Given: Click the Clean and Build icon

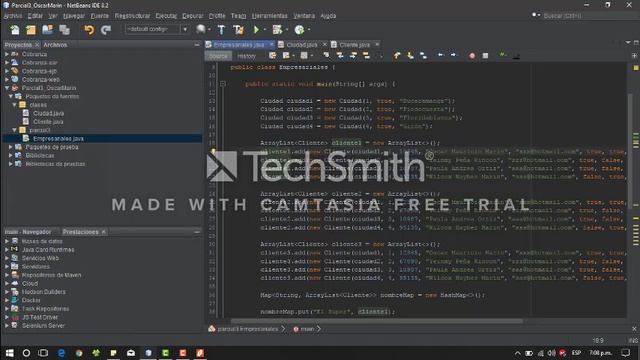Looking at the screenshot, I should point(238,29).
